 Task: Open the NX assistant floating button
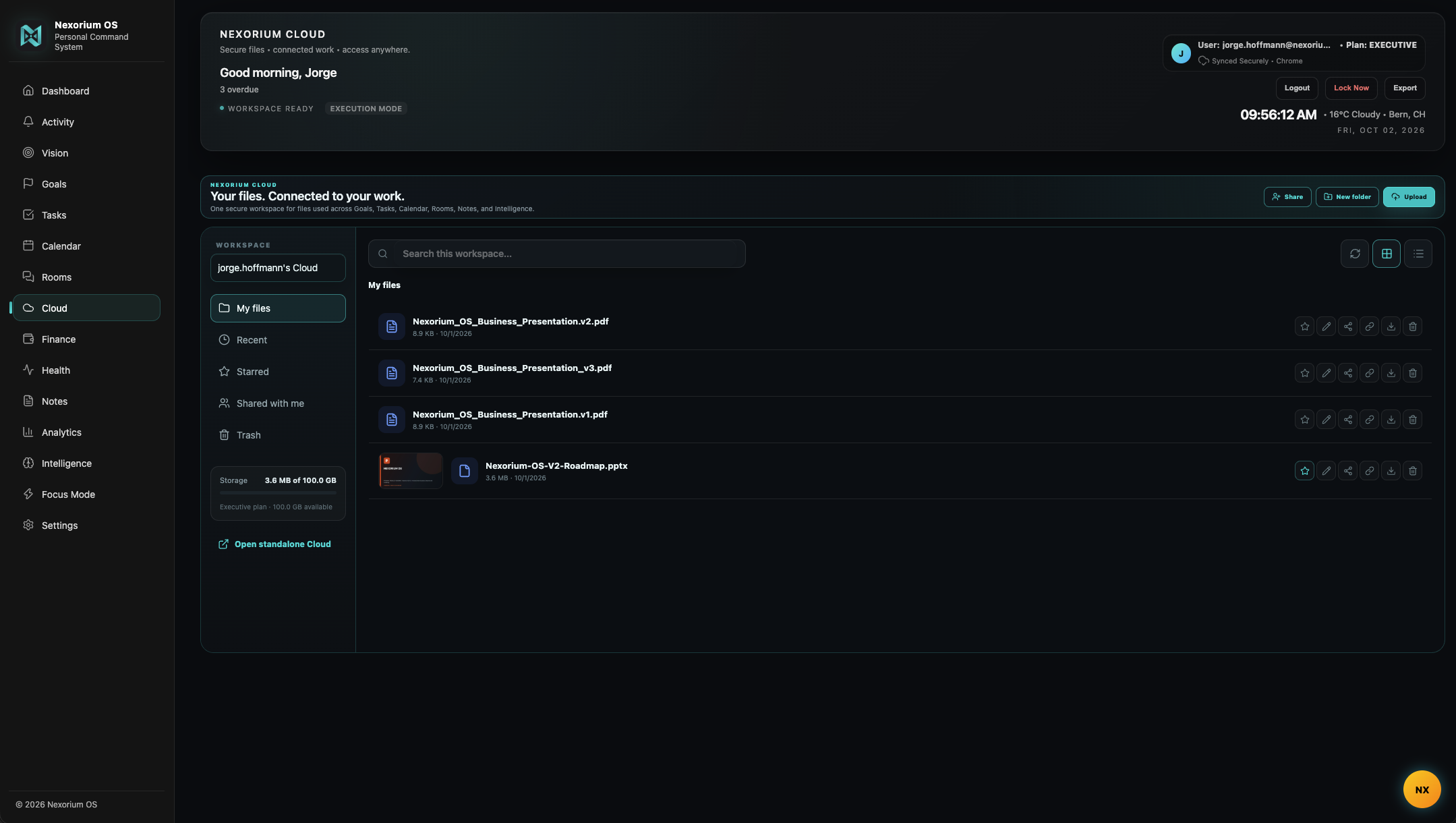tap(1422, 789)
